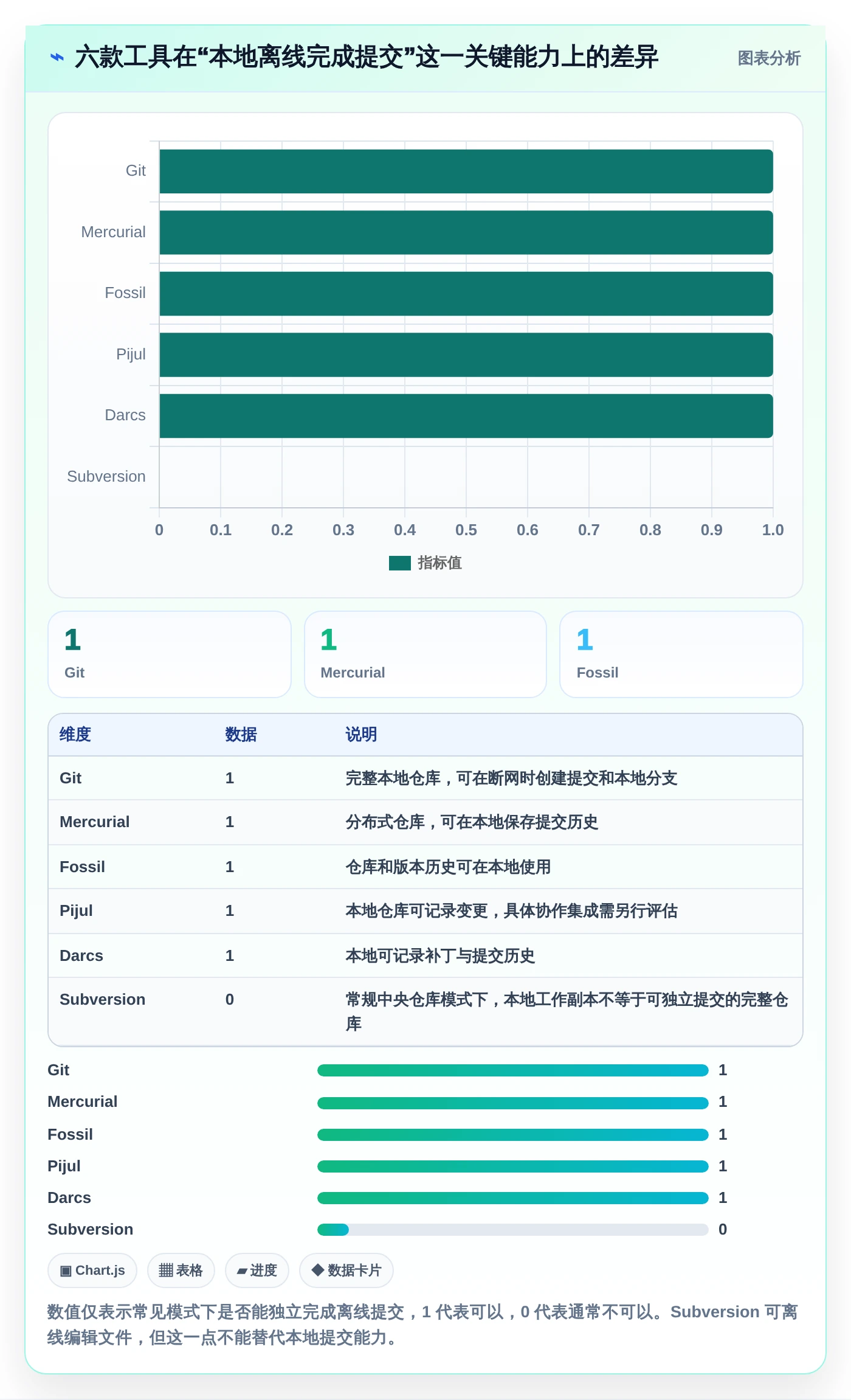Image resolution: width=851 pixels, height=1400 pixels.
Task: Click the 维度 column header
Action: (x=75, y=735)
